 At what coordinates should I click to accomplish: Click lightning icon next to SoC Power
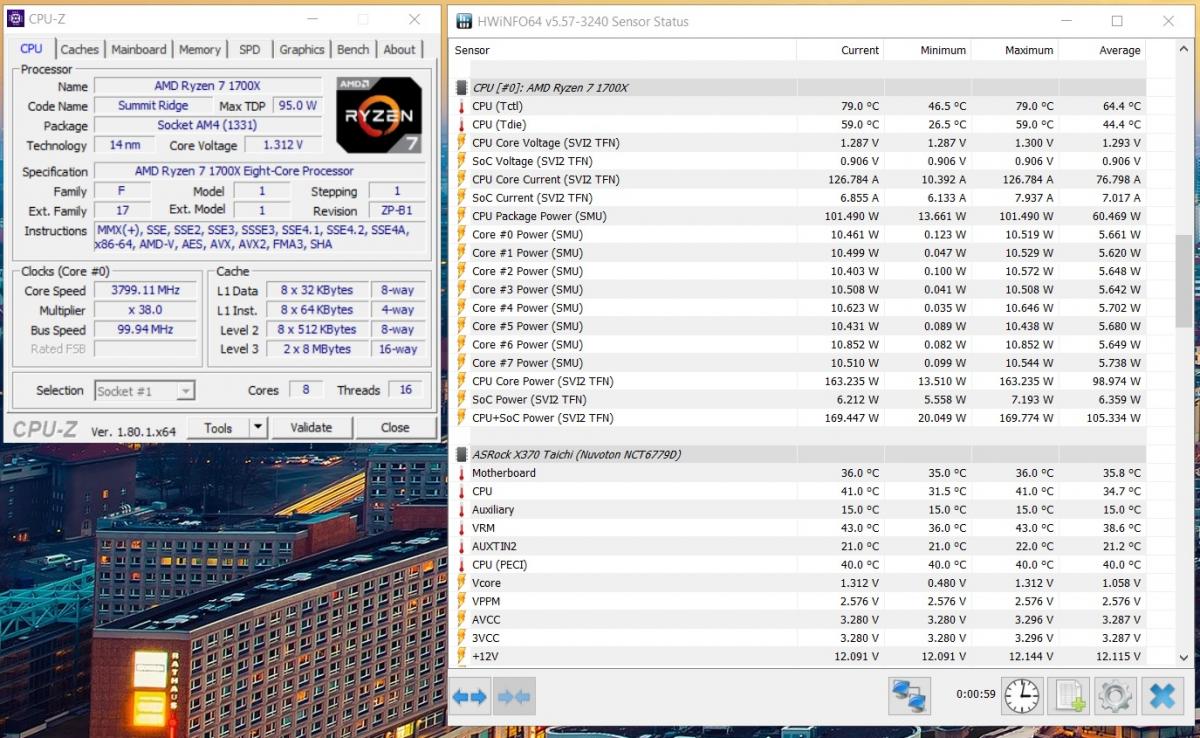pos(462,400)
